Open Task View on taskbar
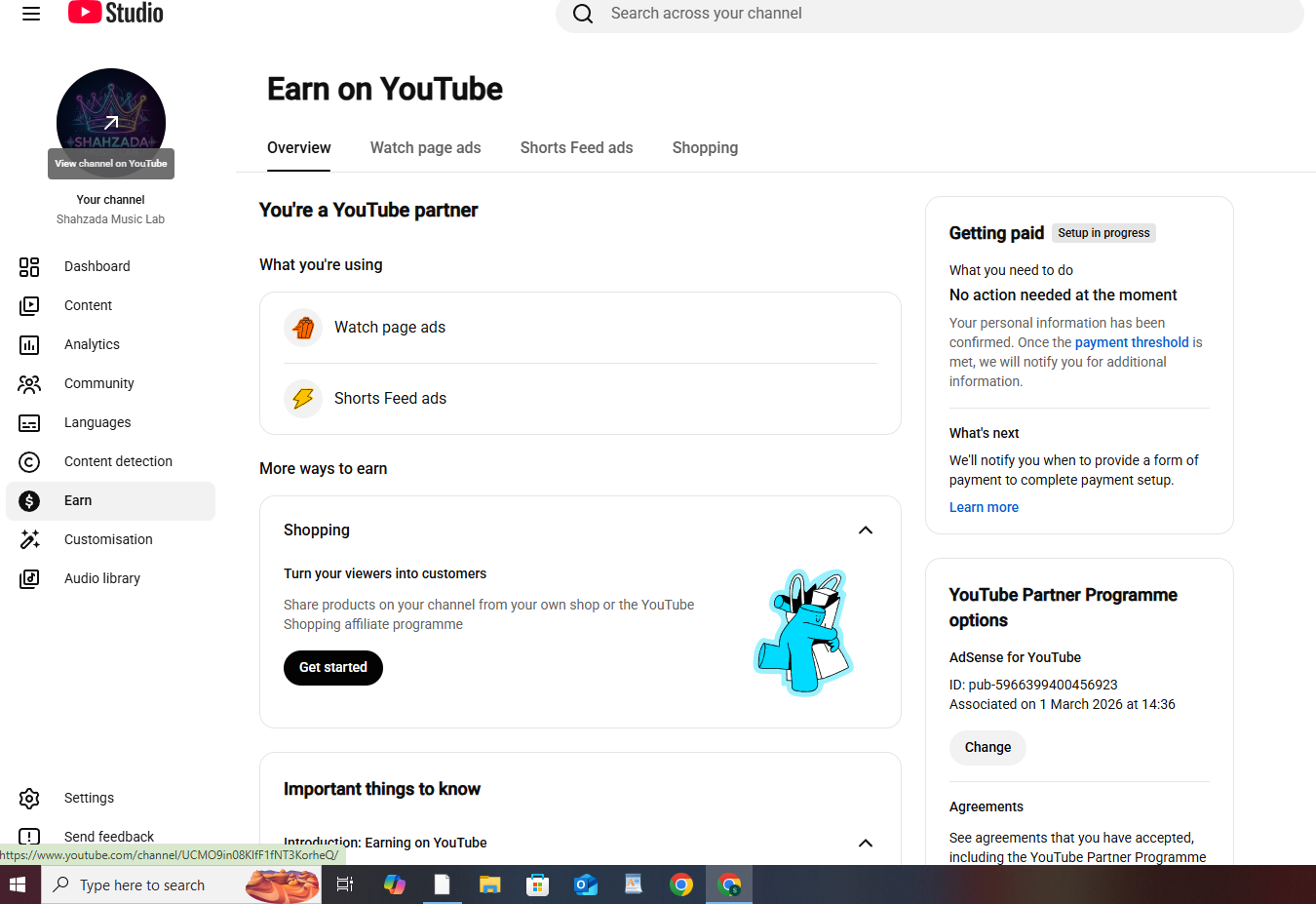Screen dimensions: 1316x904 pyautogui.click(x=345, y=884)
